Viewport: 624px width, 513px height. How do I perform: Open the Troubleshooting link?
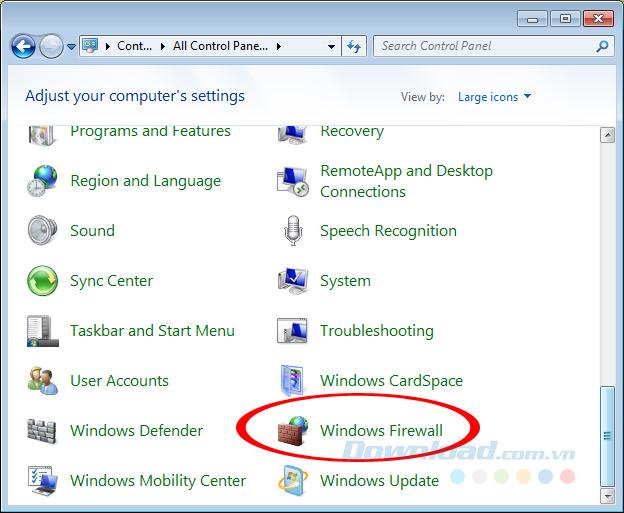pyautogui.click(x=376, y=331)
